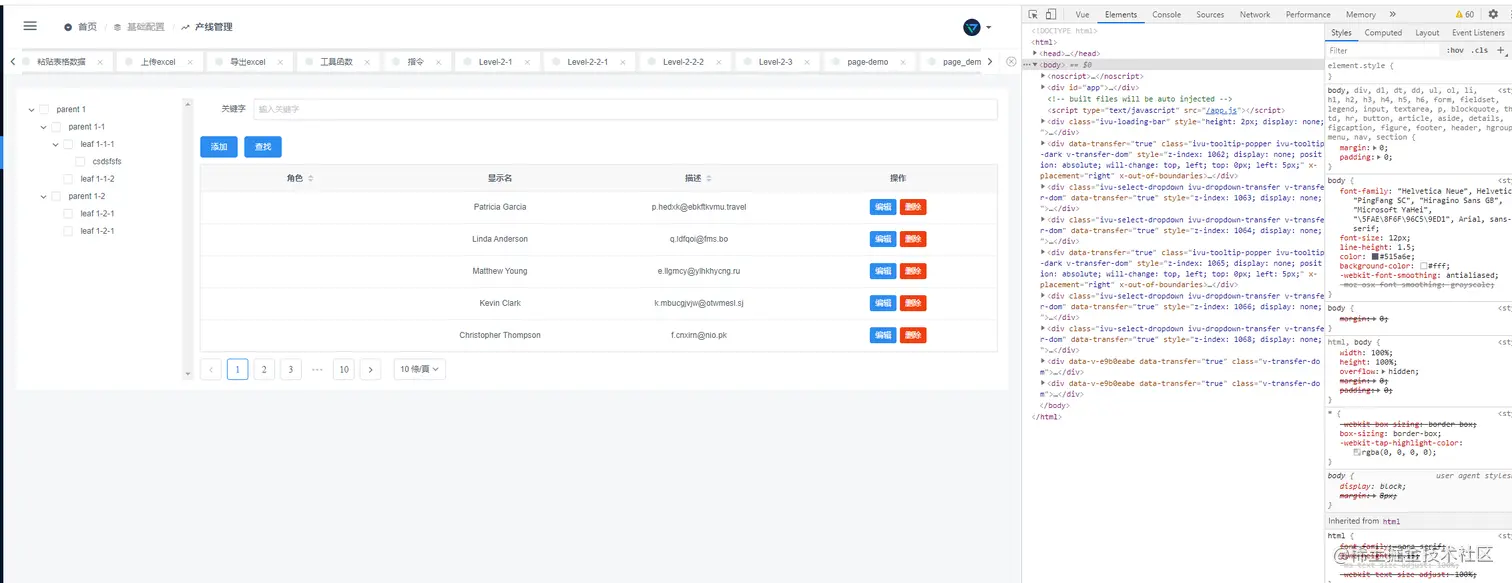
Task: Close the page-demo tab with its x
Action: point(902,62)
